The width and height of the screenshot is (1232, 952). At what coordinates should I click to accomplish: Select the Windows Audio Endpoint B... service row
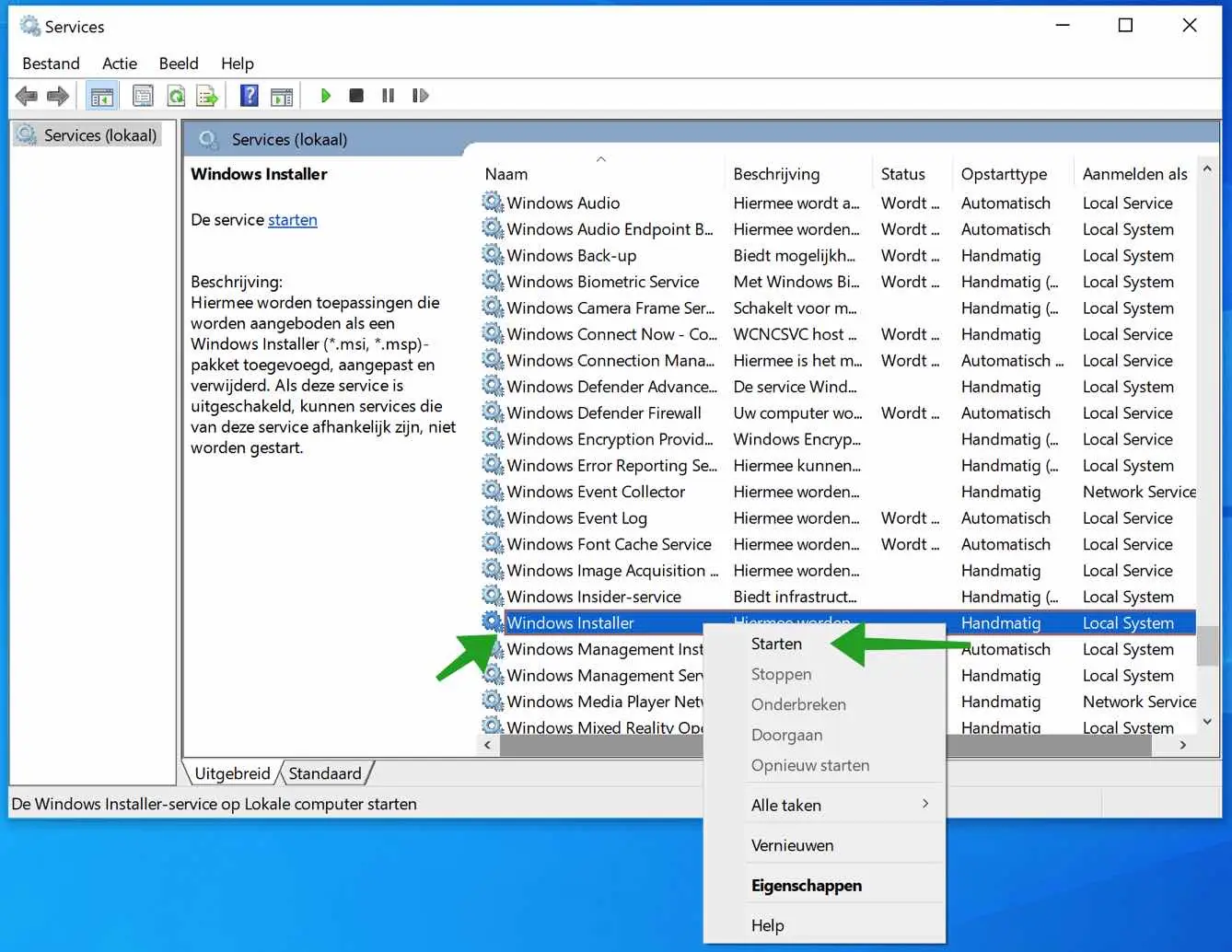pos(838,229)
